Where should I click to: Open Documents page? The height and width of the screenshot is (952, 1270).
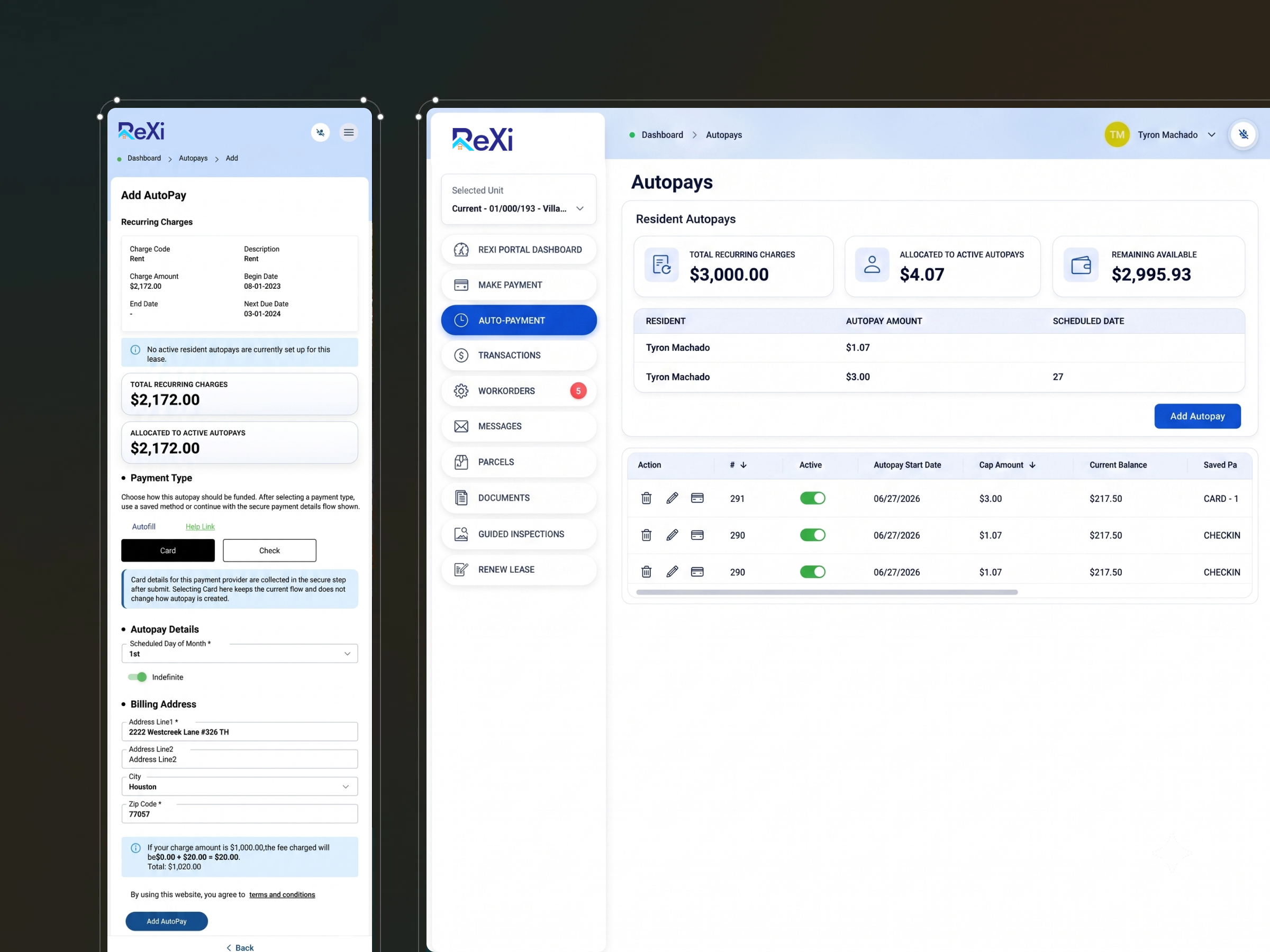[519, 498]
